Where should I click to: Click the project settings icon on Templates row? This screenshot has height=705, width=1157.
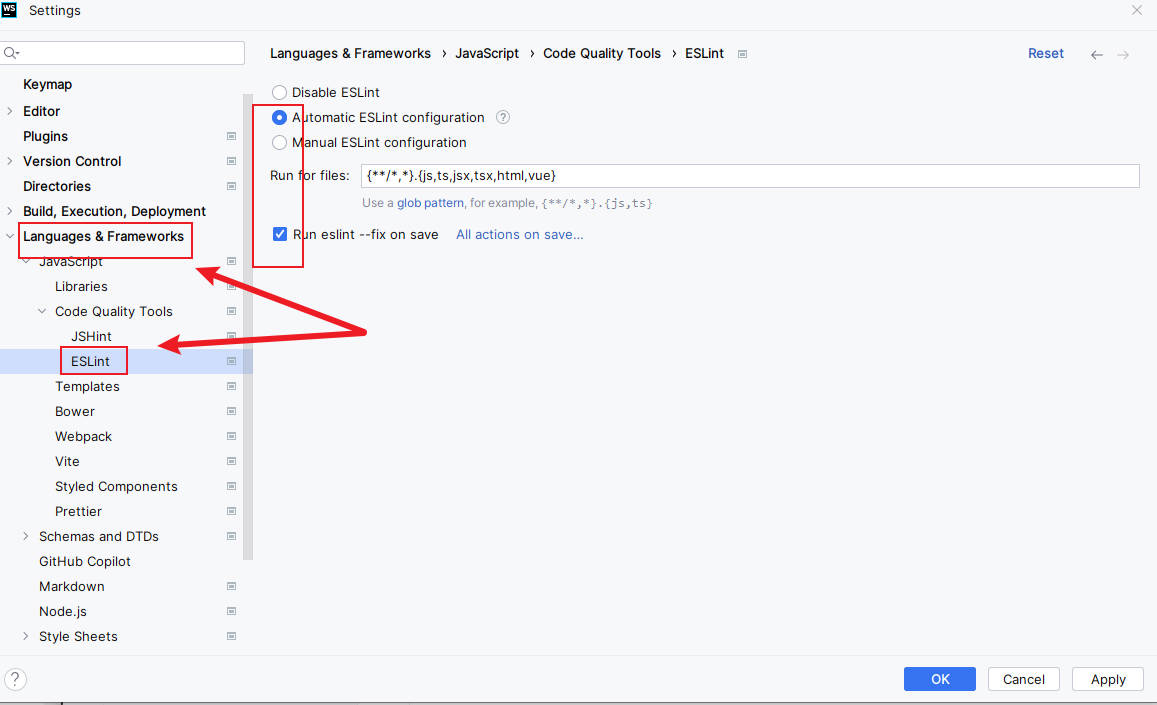pyautogui.click(x=231, y=387)
